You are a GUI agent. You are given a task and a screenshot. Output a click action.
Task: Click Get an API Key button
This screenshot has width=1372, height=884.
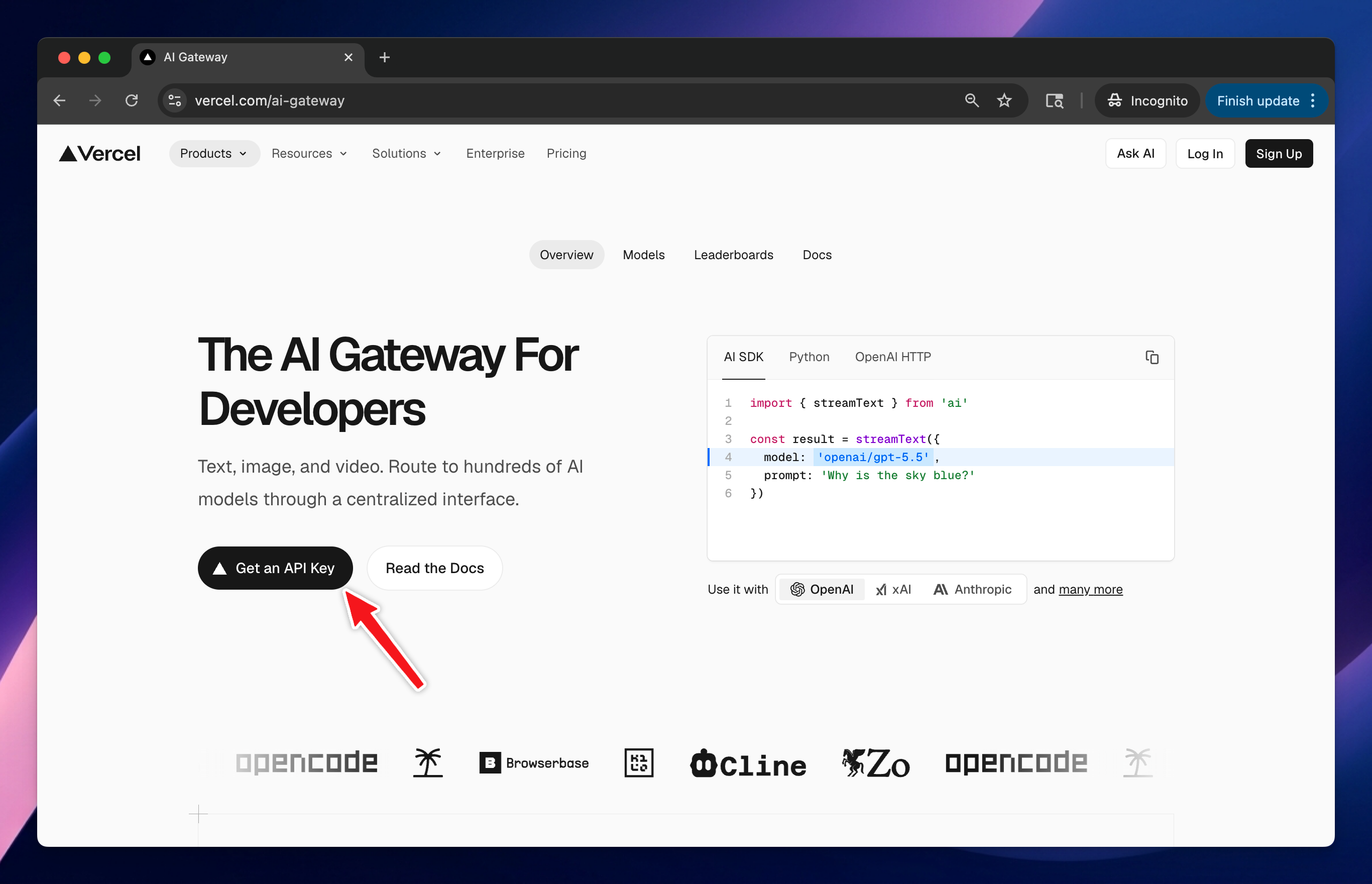[x=275, y=568]
